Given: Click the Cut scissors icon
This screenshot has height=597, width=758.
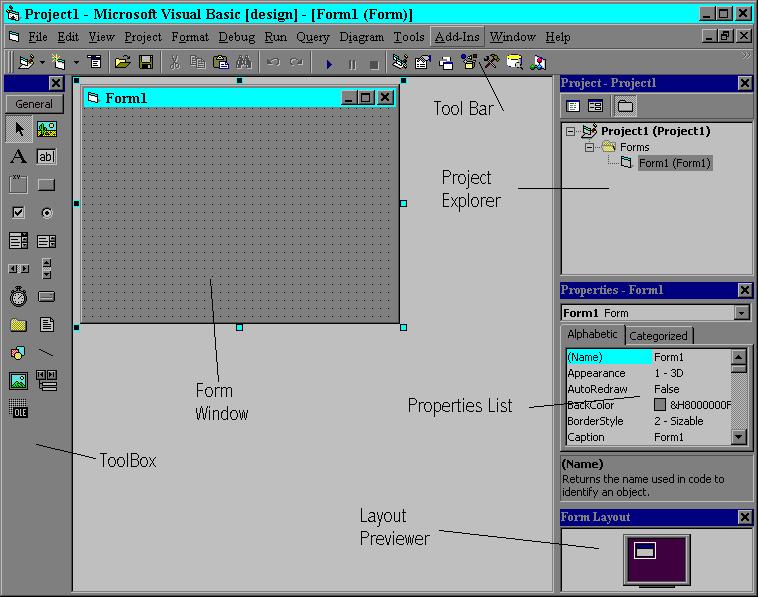Looking at the screenshot, I should (x=175, y=62).
